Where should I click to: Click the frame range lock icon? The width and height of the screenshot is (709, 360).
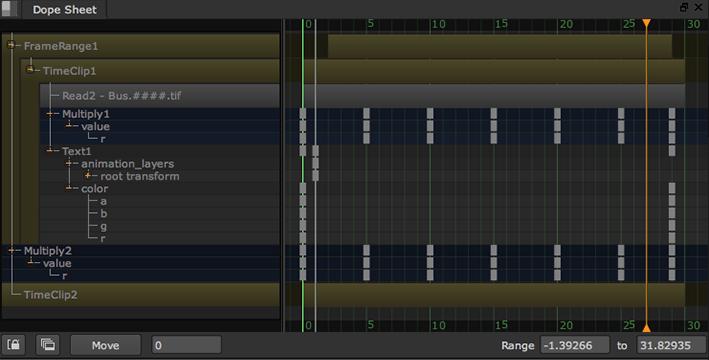[x=13, y=345]
